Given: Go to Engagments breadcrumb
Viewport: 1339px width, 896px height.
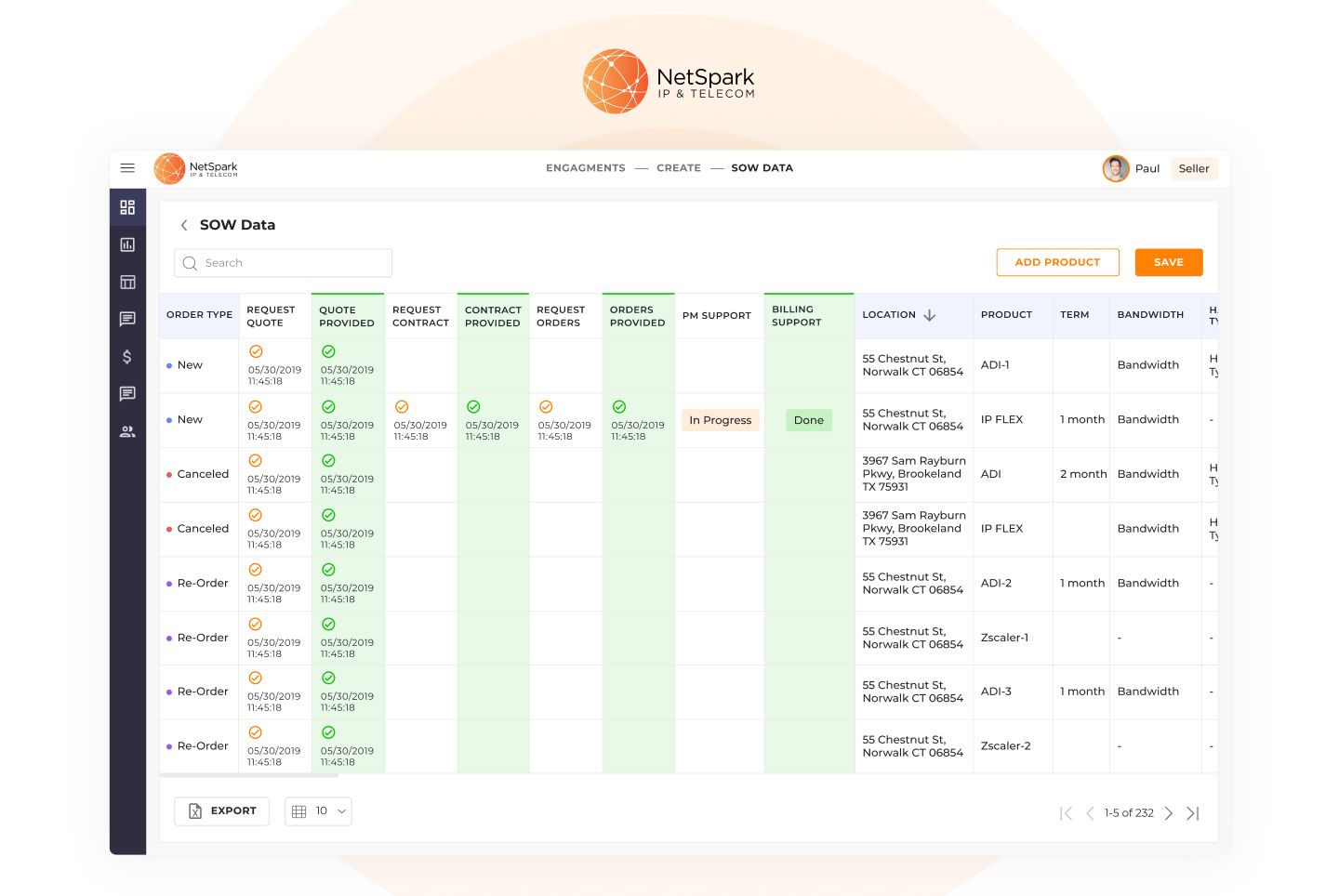Looking at the screenshot, I should pyautogui.click(x=586, y=168).
